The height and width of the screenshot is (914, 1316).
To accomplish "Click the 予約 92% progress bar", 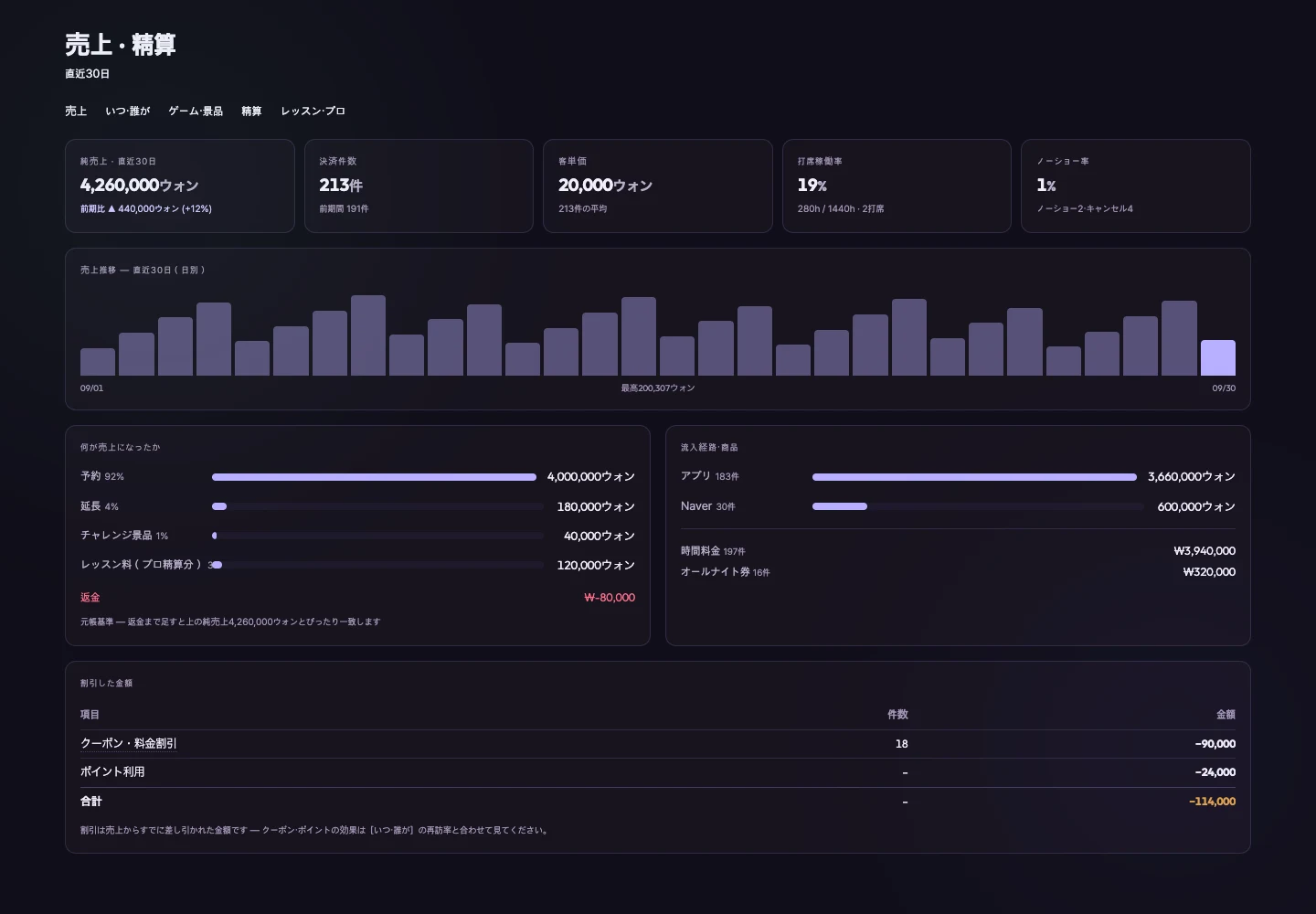I will coord(377,477).
